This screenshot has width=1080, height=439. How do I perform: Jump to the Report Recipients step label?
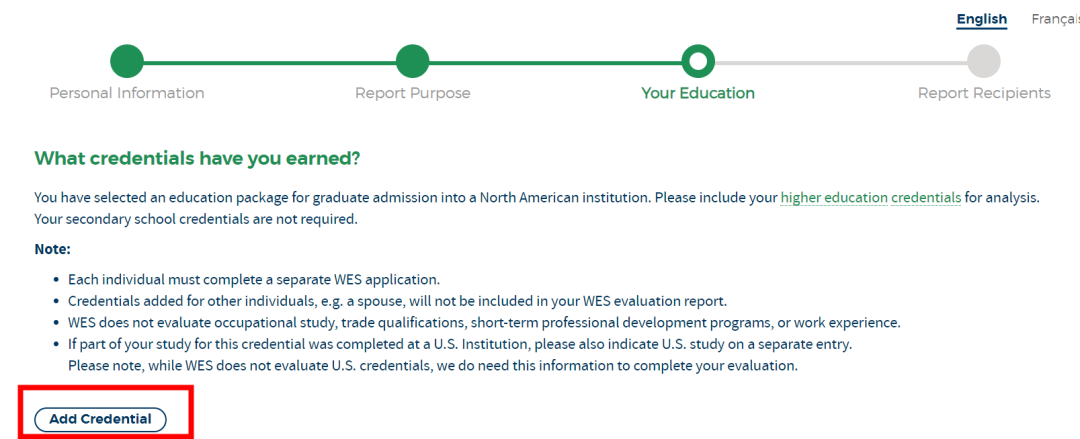point(984,93)
